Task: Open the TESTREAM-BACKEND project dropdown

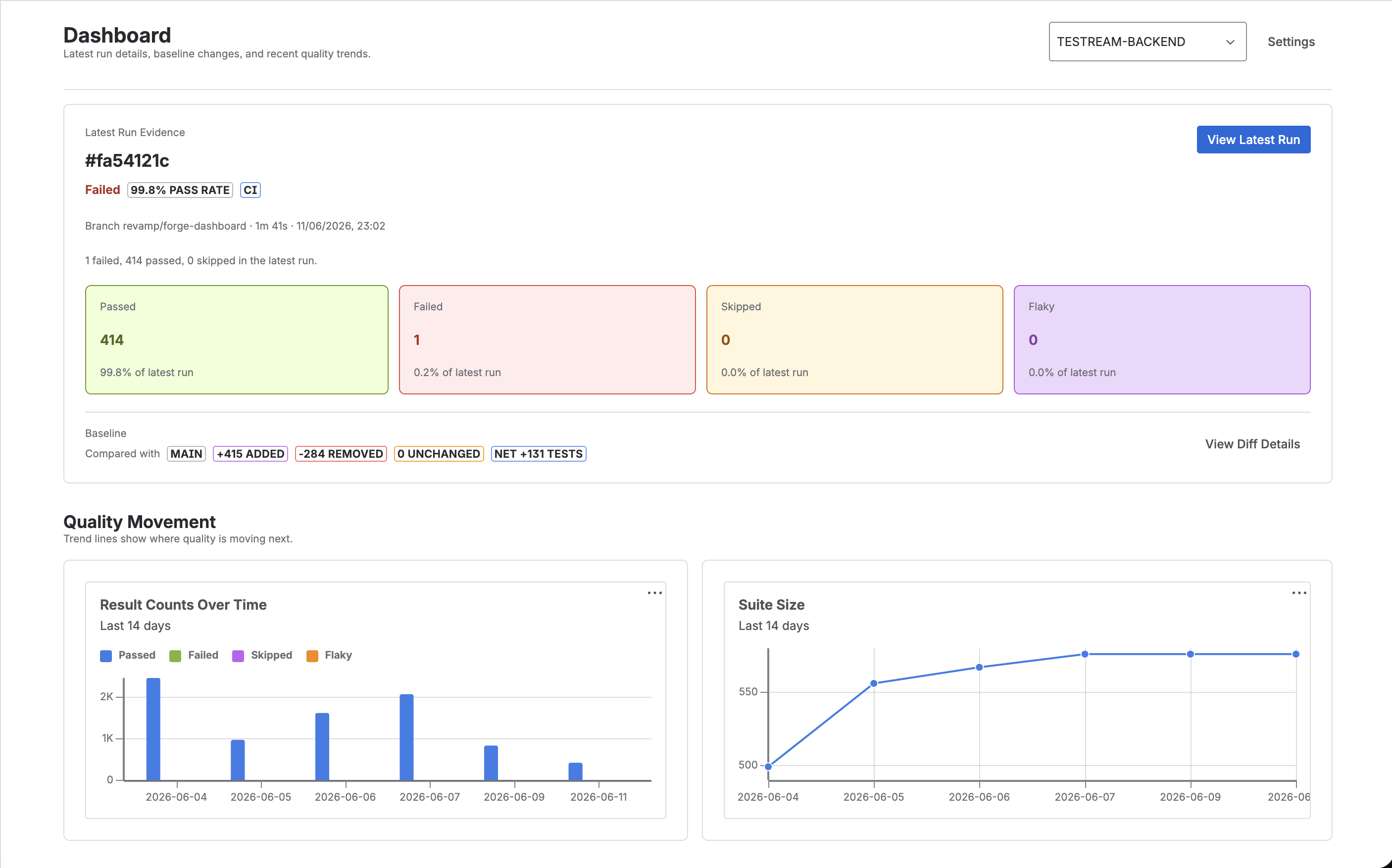Action: coord(1147,42)
